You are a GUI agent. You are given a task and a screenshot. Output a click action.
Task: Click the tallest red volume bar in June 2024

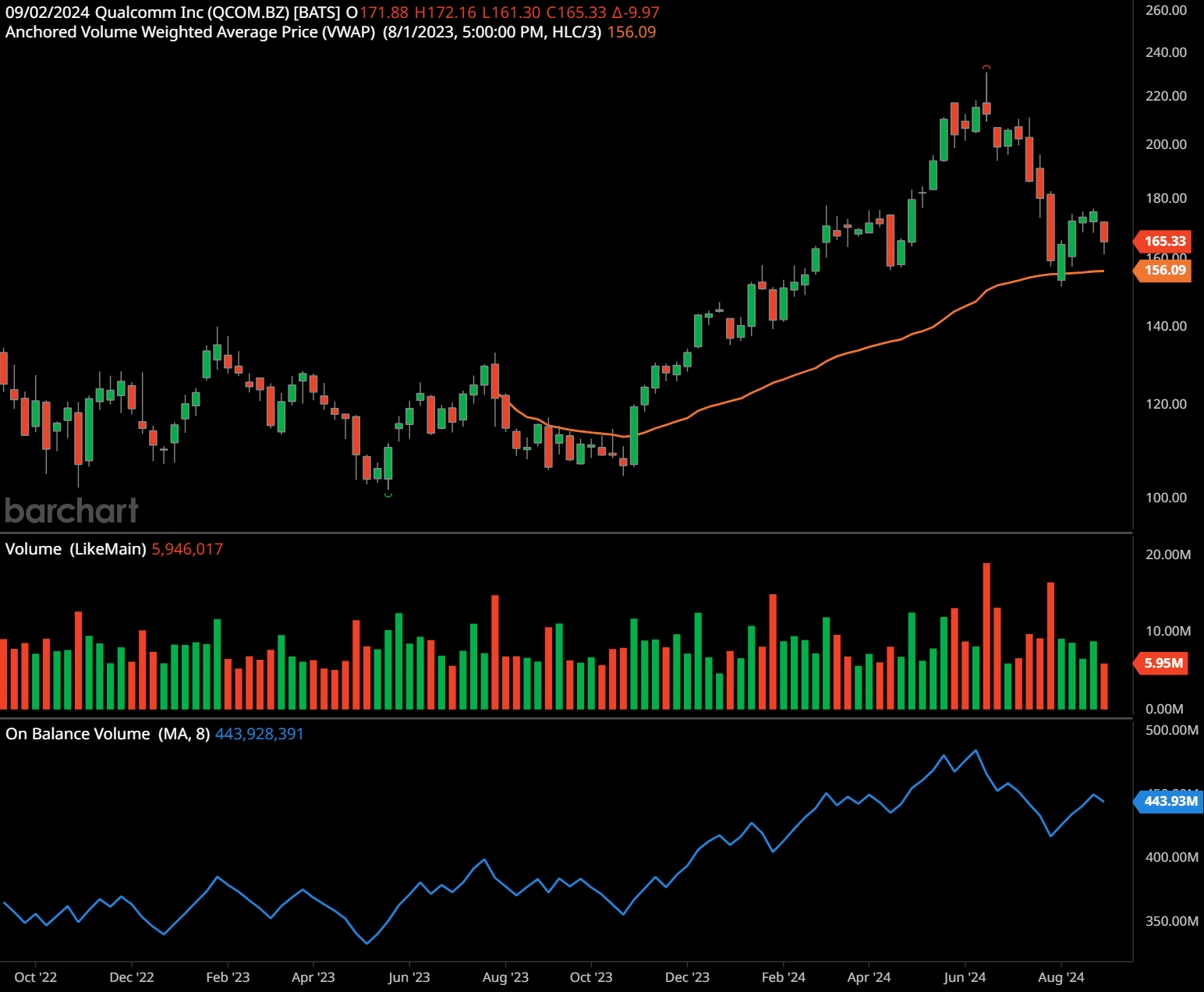(x=986, y=636)
